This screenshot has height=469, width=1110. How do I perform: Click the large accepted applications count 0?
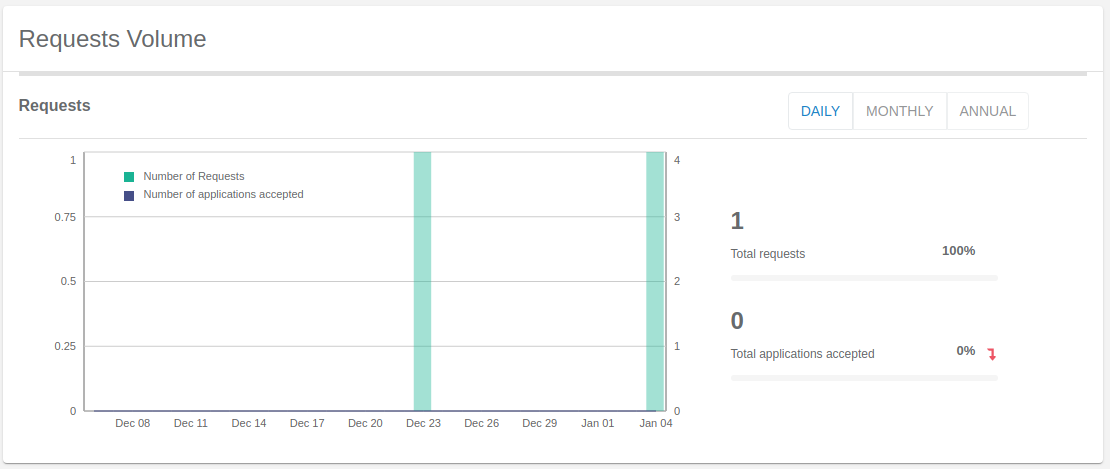tap(737, 320)
